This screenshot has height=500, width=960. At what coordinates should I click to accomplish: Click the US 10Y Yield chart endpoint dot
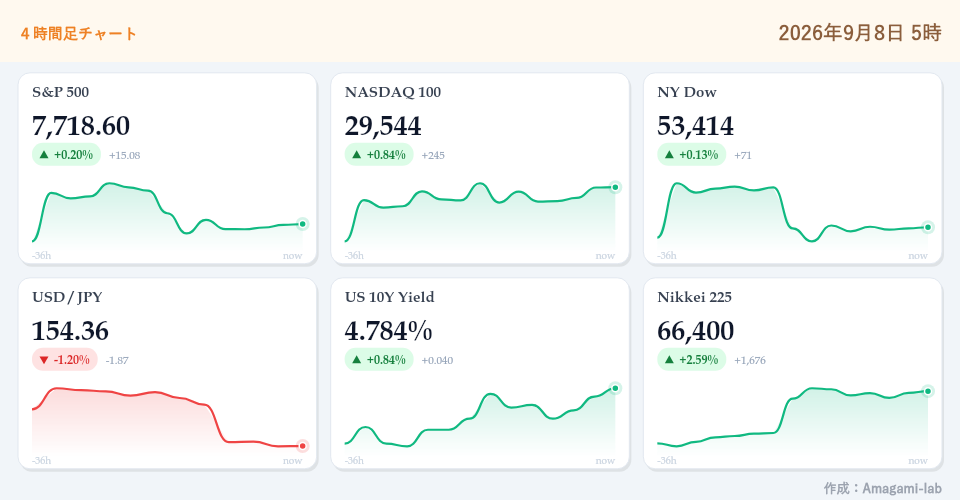click(x=615, y=389)
